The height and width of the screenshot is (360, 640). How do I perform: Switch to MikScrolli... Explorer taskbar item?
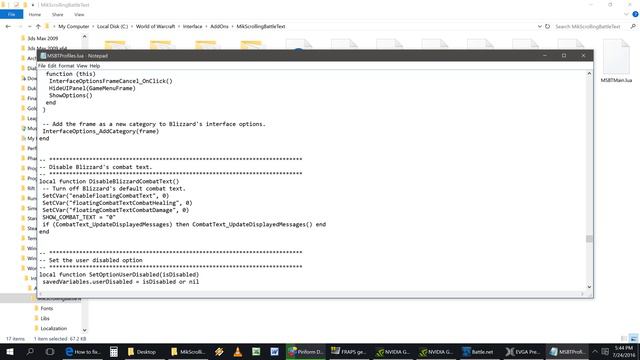188,351
